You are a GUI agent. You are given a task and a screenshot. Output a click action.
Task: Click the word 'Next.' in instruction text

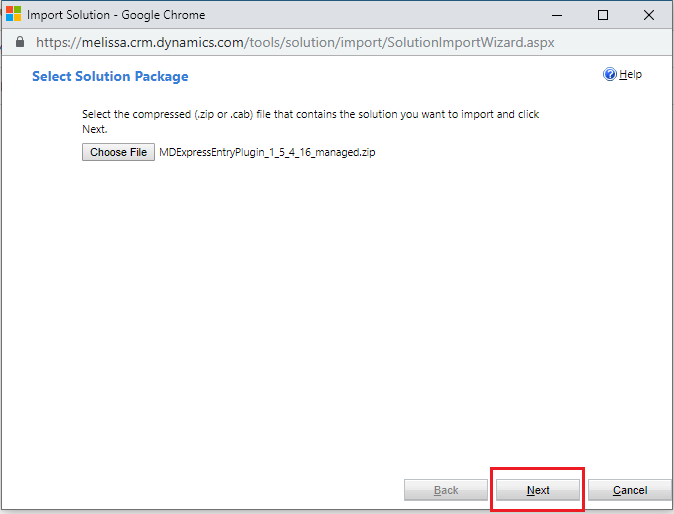point(95,130)
